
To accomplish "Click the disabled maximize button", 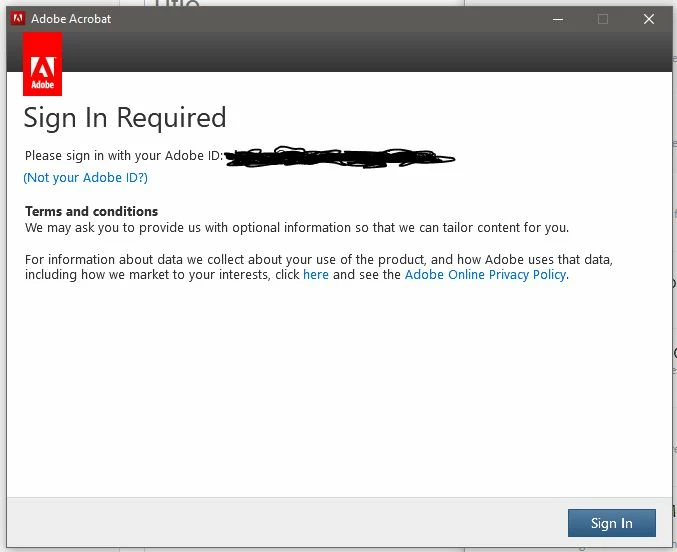I will [x=603, y=19].
